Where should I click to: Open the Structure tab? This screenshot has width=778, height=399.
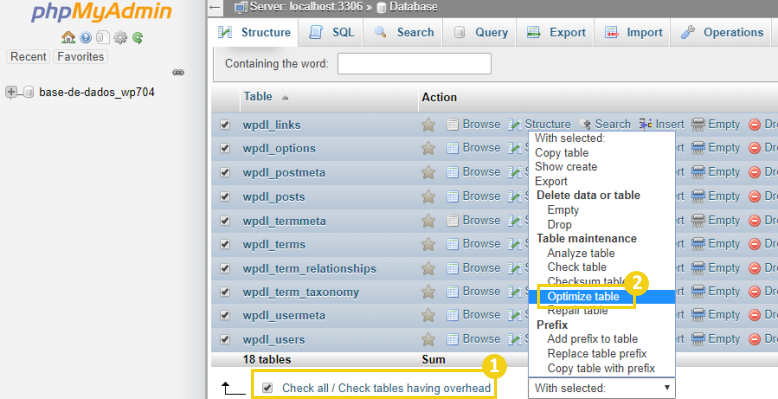click(x=255, y=32)
